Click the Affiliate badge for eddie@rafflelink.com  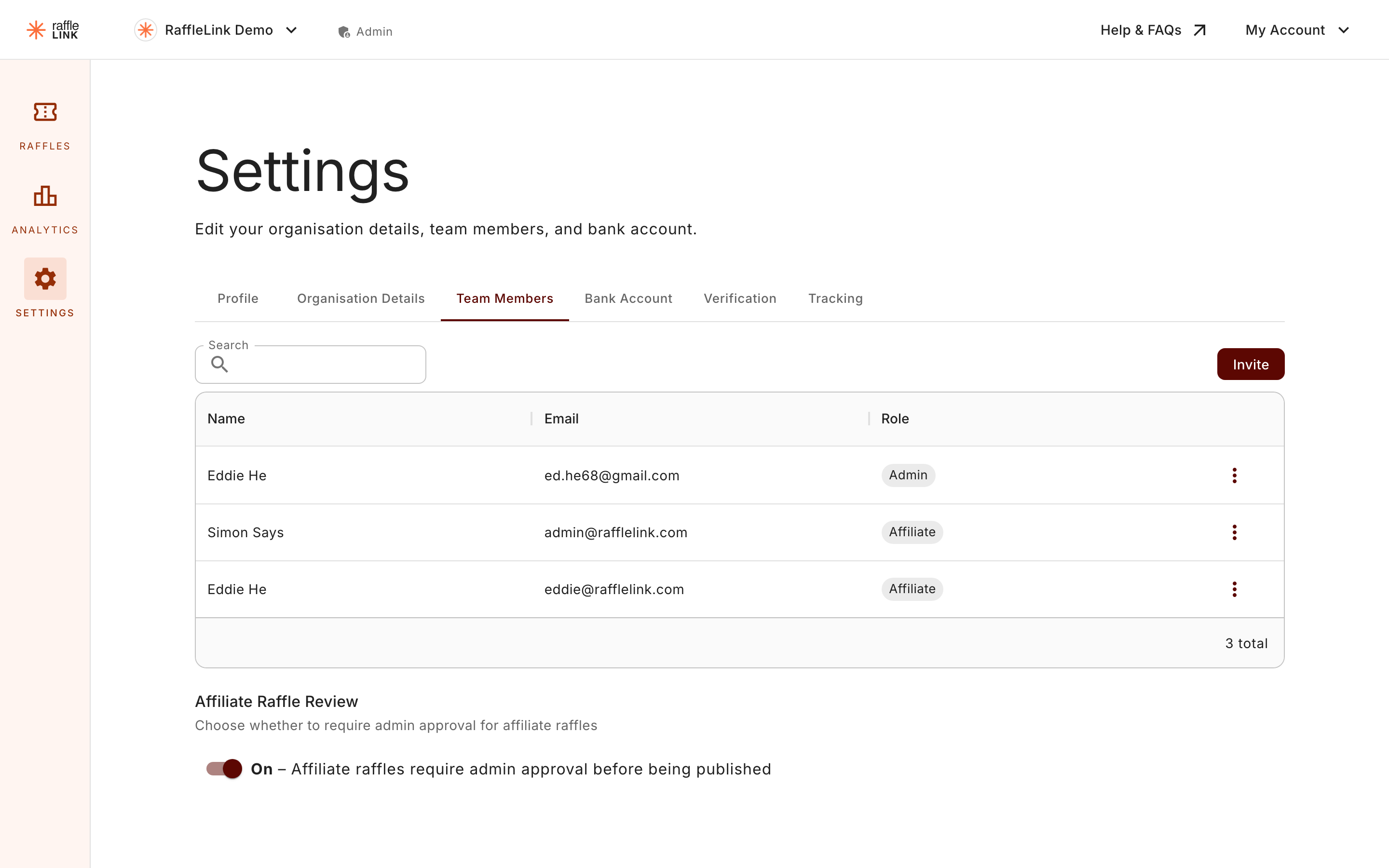click(912, 589)
